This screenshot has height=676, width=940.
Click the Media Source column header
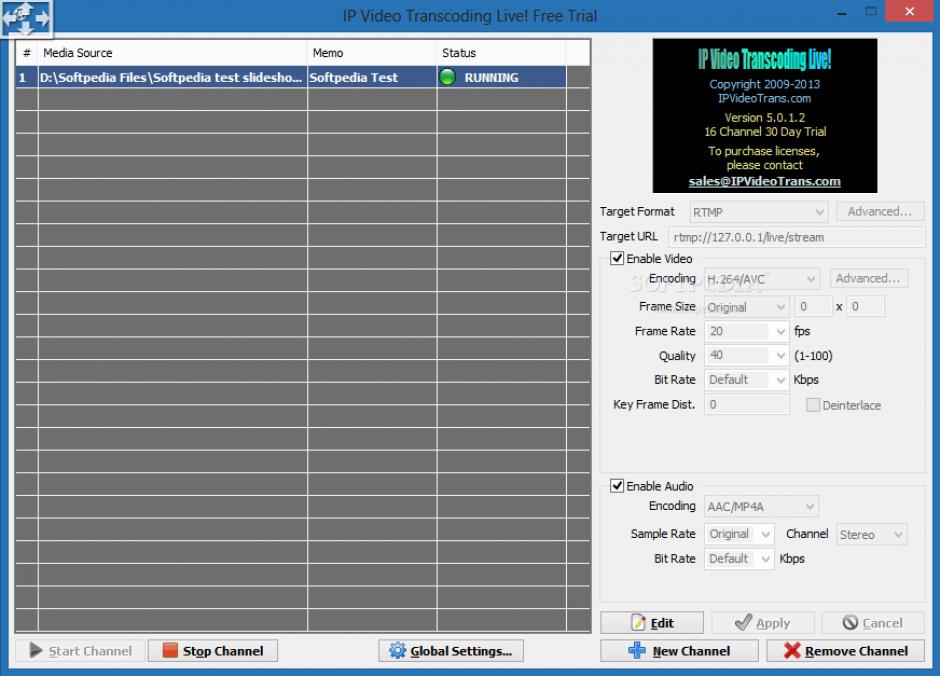(x=172, y=53)
